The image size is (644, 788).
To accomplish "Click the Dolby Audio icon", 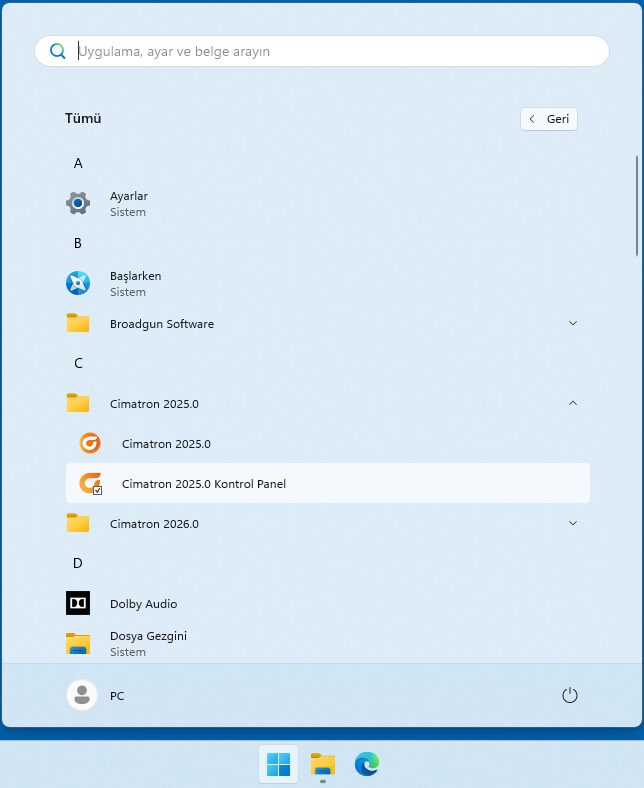I will point(78,603).
